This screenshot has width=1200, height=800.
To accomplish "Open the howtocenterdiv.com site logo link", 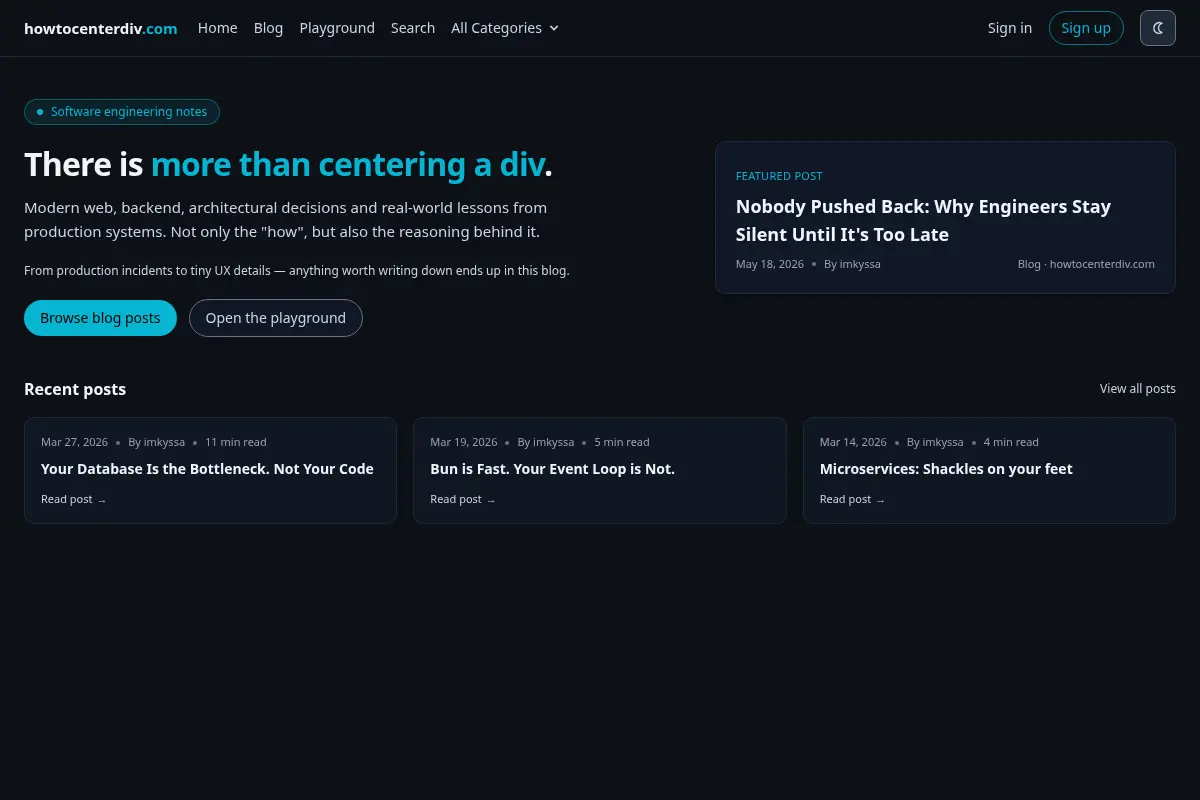I will tap(101, 28).
